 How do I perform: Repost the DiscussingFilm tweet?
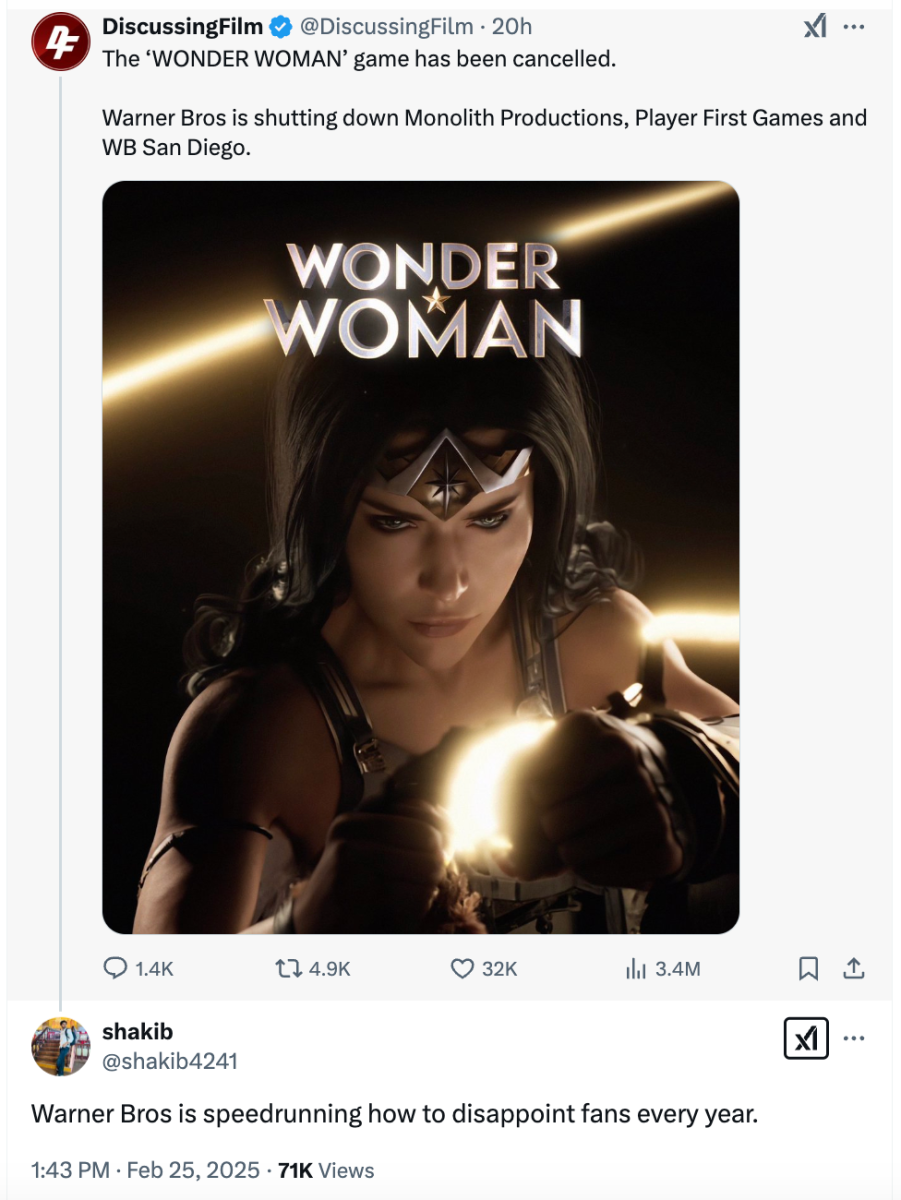pos(288,968)
